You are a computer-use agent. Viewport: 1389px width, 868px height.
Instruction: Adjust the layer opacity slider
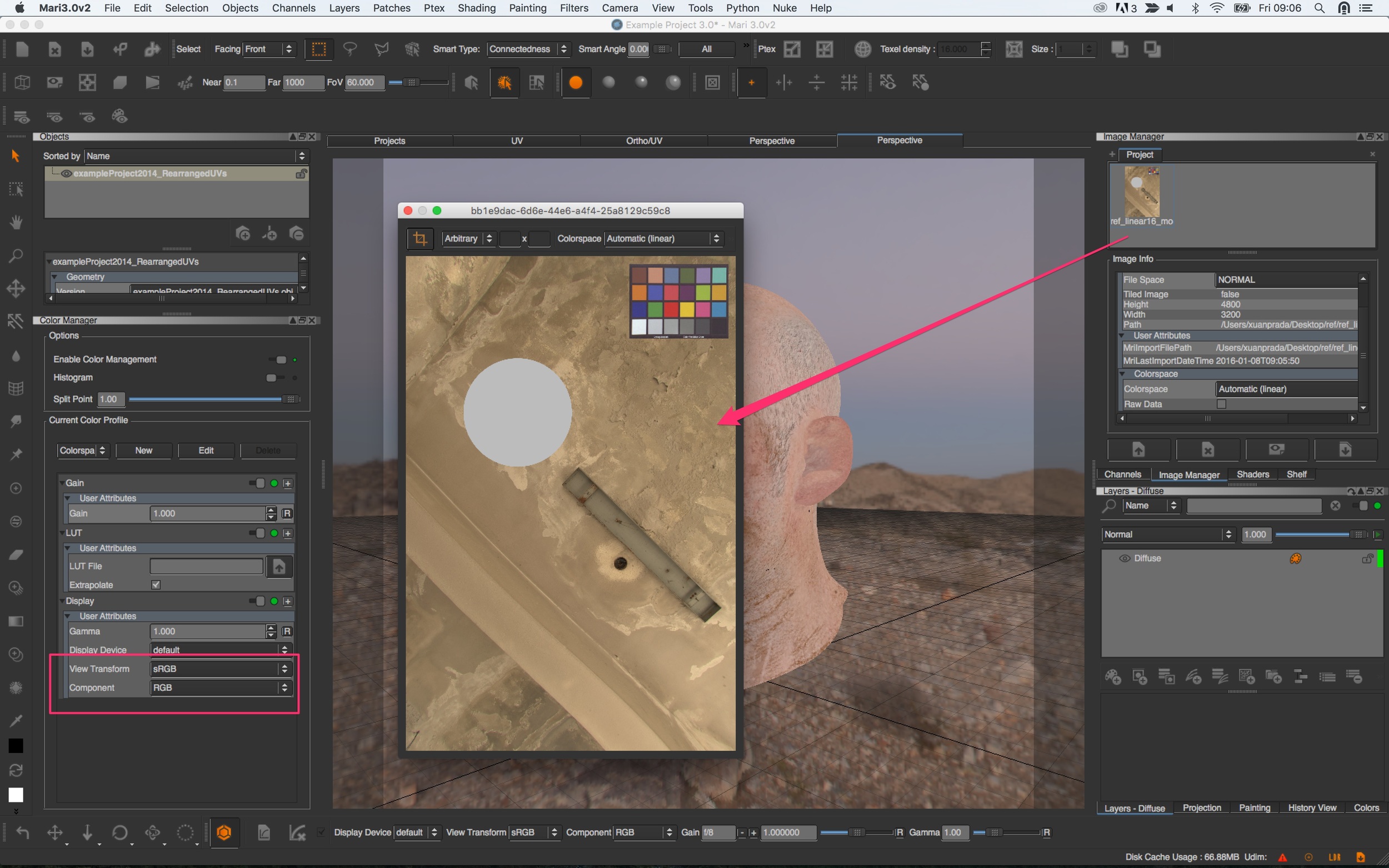click(1321, 534)
